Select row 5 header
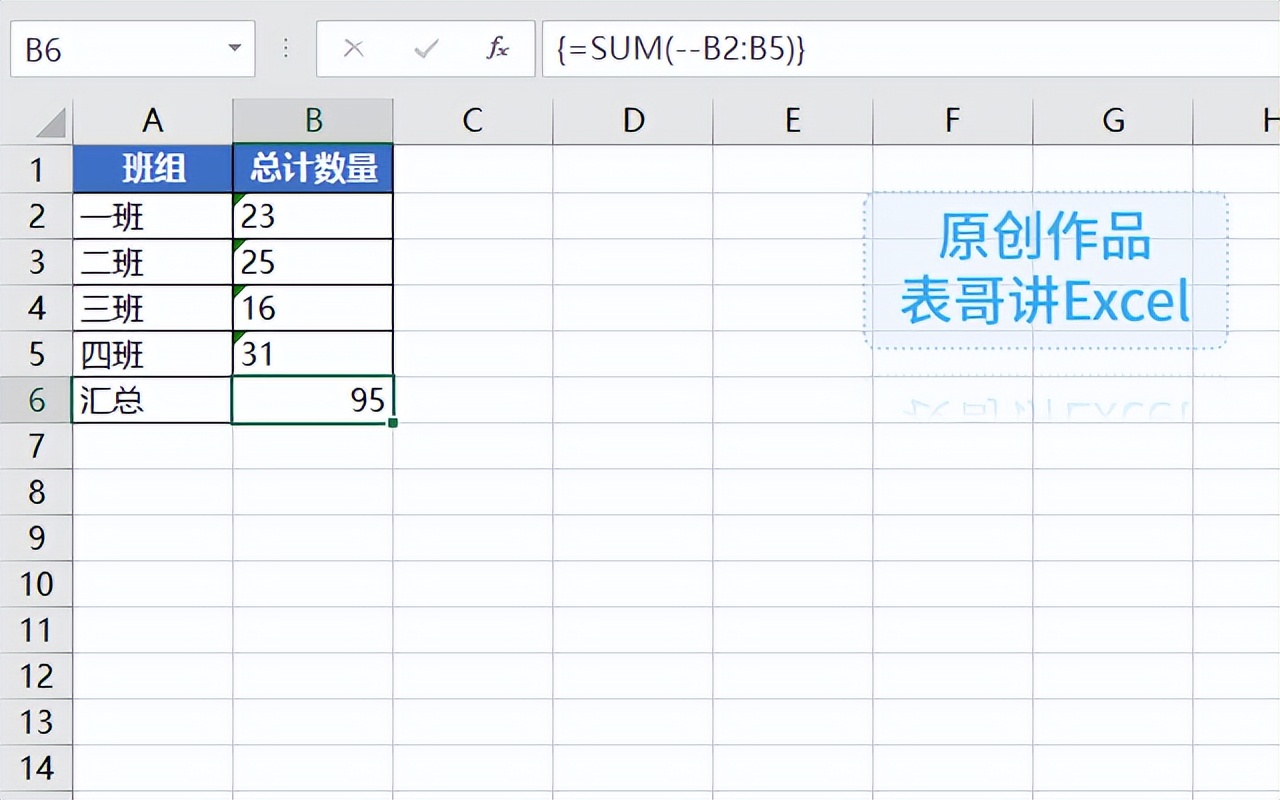Viewport: 1280px width, 800px height. pos(36,353)
